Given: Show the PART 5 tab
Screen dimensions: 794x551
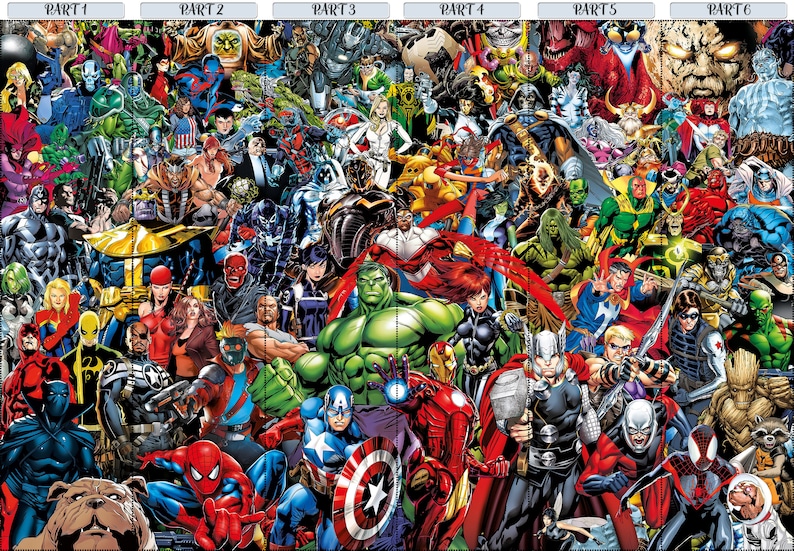Looking at the screenshot, I should click(596, 10).
